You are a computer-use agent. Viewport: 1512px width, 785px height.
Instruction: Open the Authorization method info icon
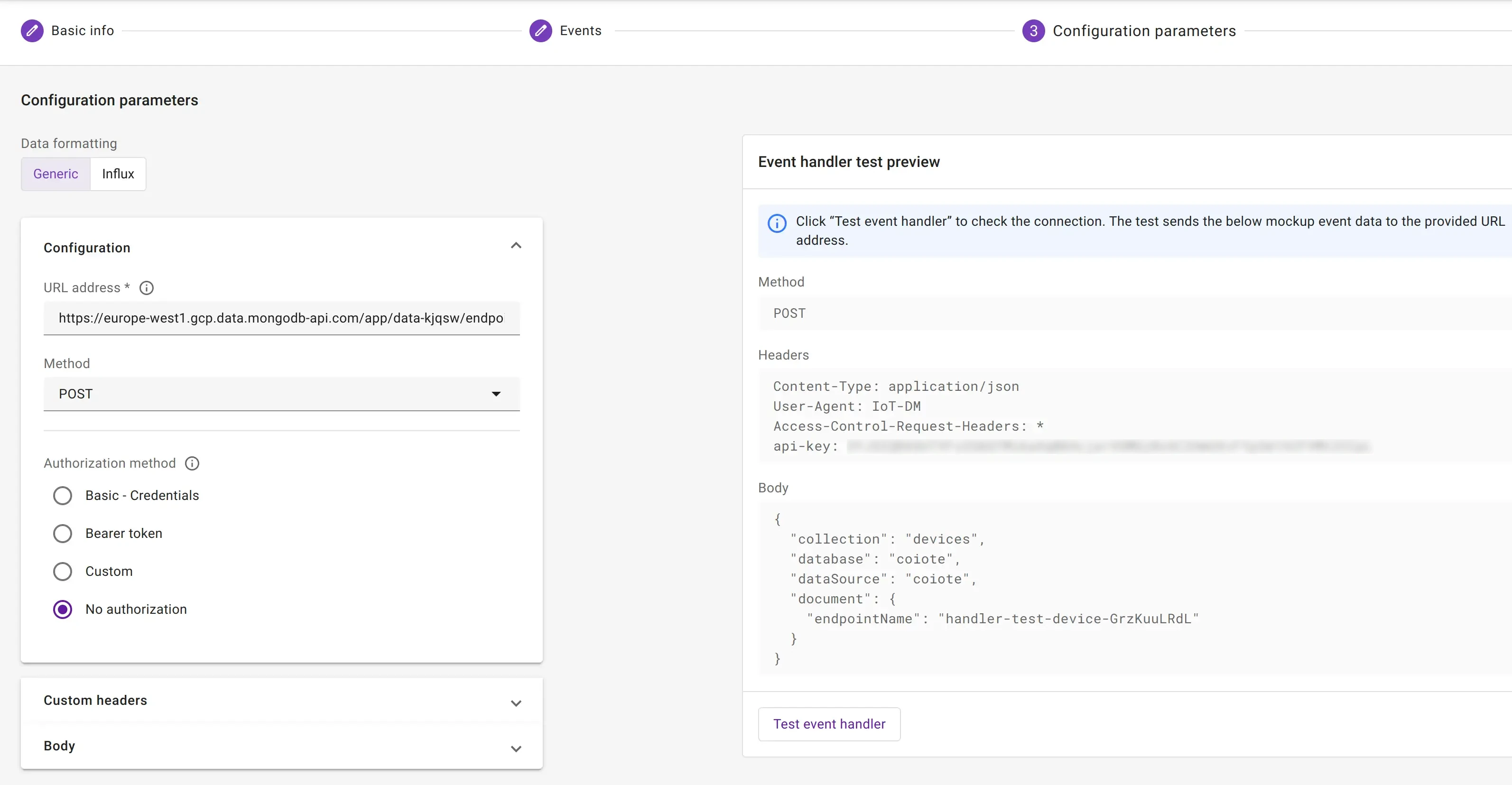192,463
